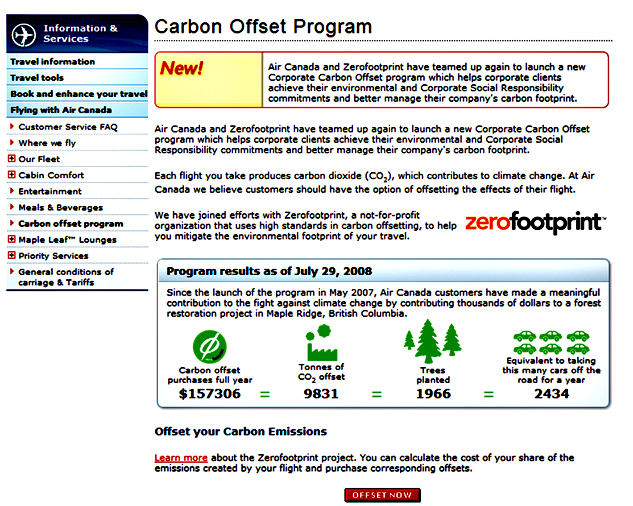Click Program results as of July 29, 2008
The width and height of the screenshot is (633, 506).
[269, 271]
